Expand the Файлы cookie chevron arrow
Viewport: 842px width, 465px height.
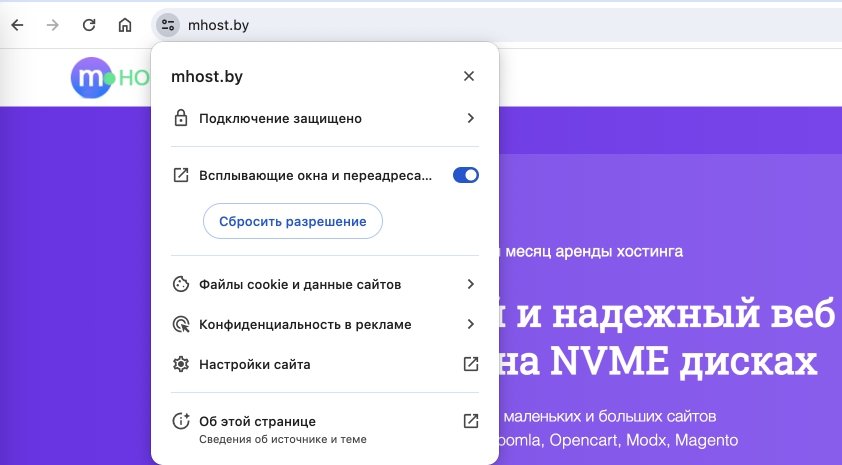pyautogui.click(x=471, y=284)
